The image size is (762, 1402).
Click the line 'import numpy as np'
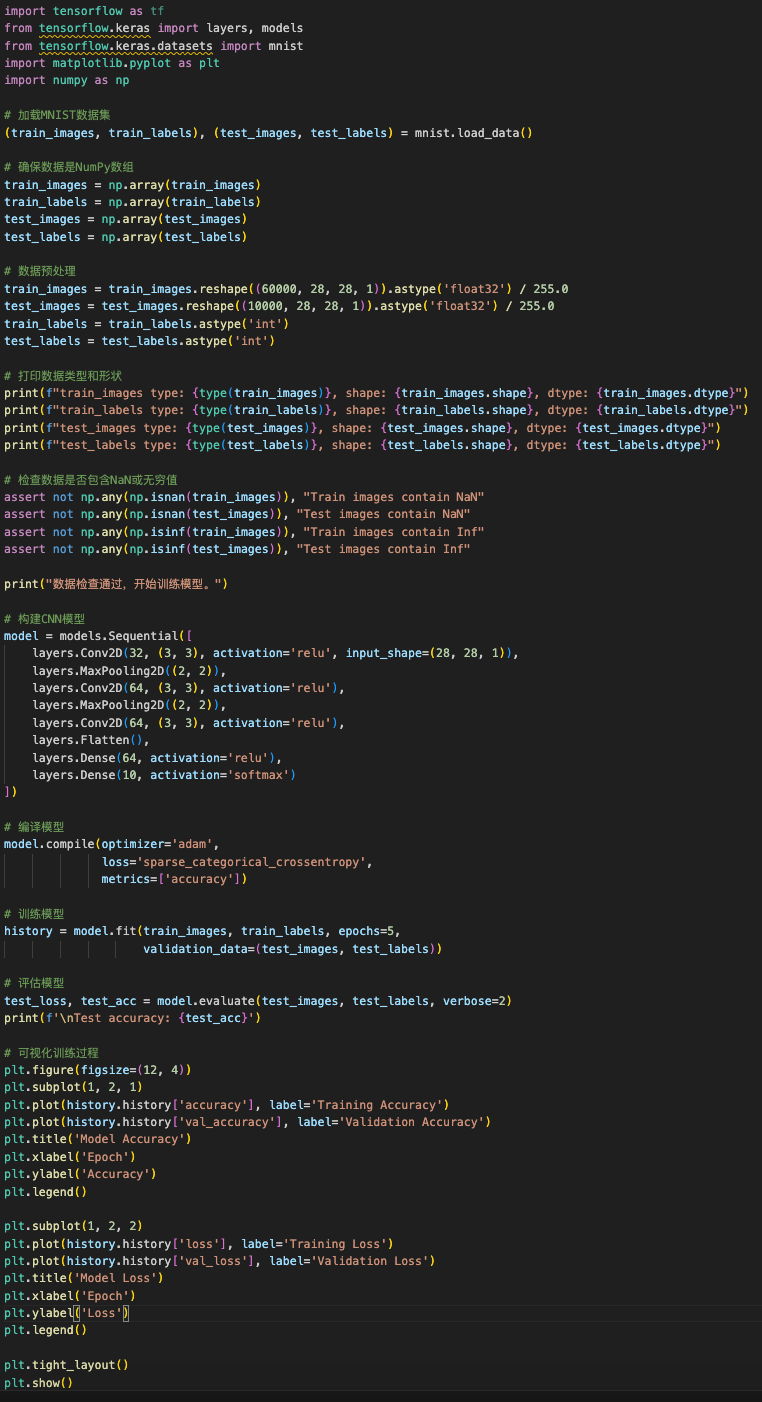coord(67,80)
